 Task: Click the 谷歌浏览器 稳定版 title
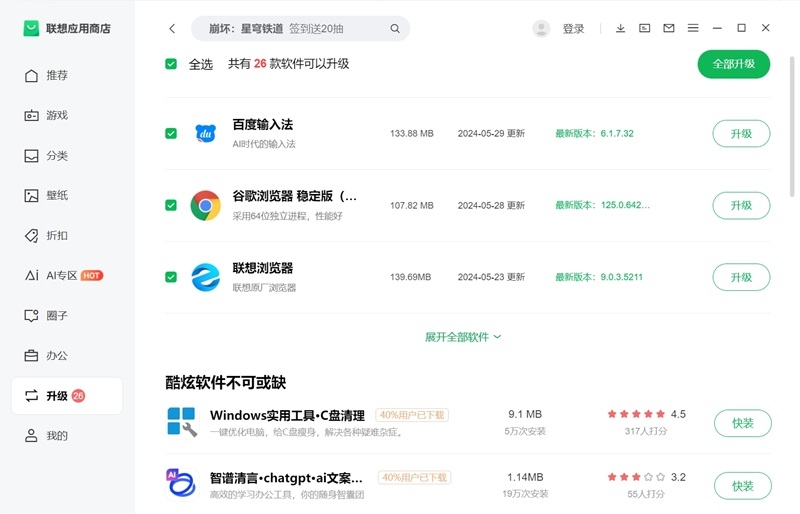[295, 196]
